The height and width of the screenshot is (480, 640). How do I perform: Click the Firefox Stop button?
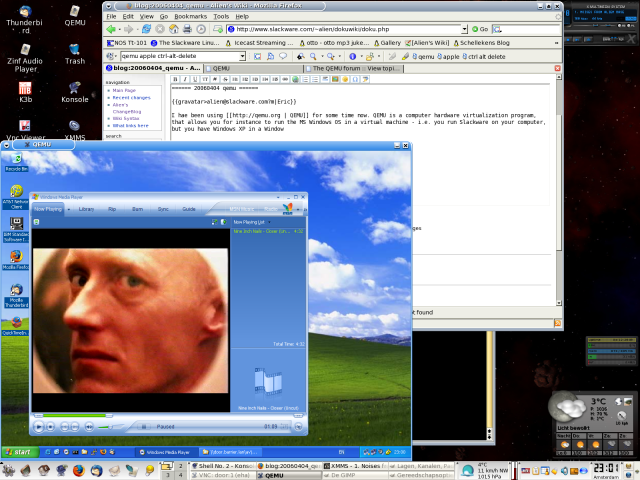pyautogui.click(x=160, y=29)
